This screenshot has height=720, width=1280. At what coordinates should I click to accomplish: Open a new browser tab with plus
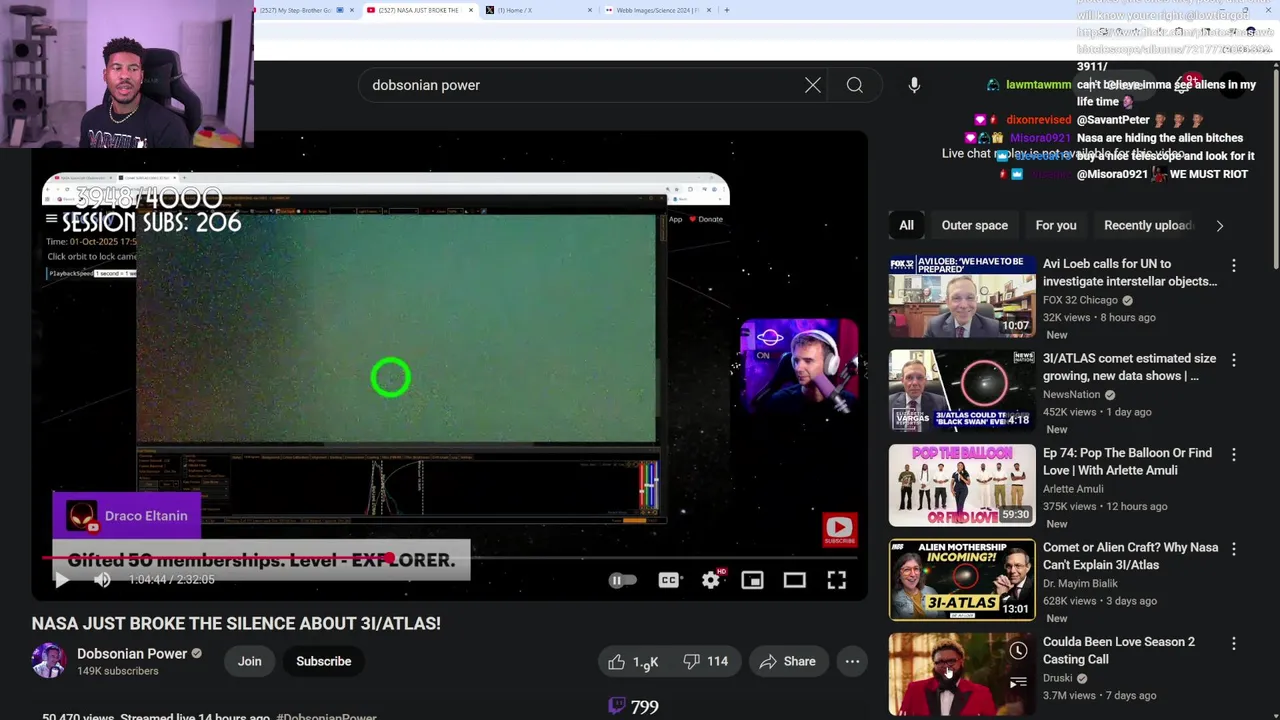pyautogui.click(x=727, y=10)
